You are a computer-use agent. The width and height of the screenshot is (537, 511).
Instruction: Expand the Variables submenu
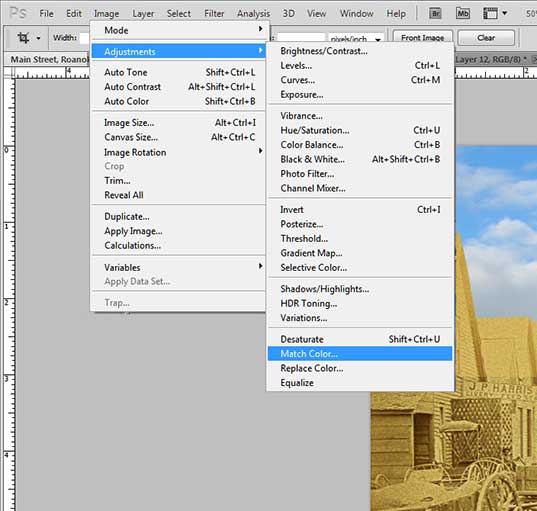click(178, 267)
